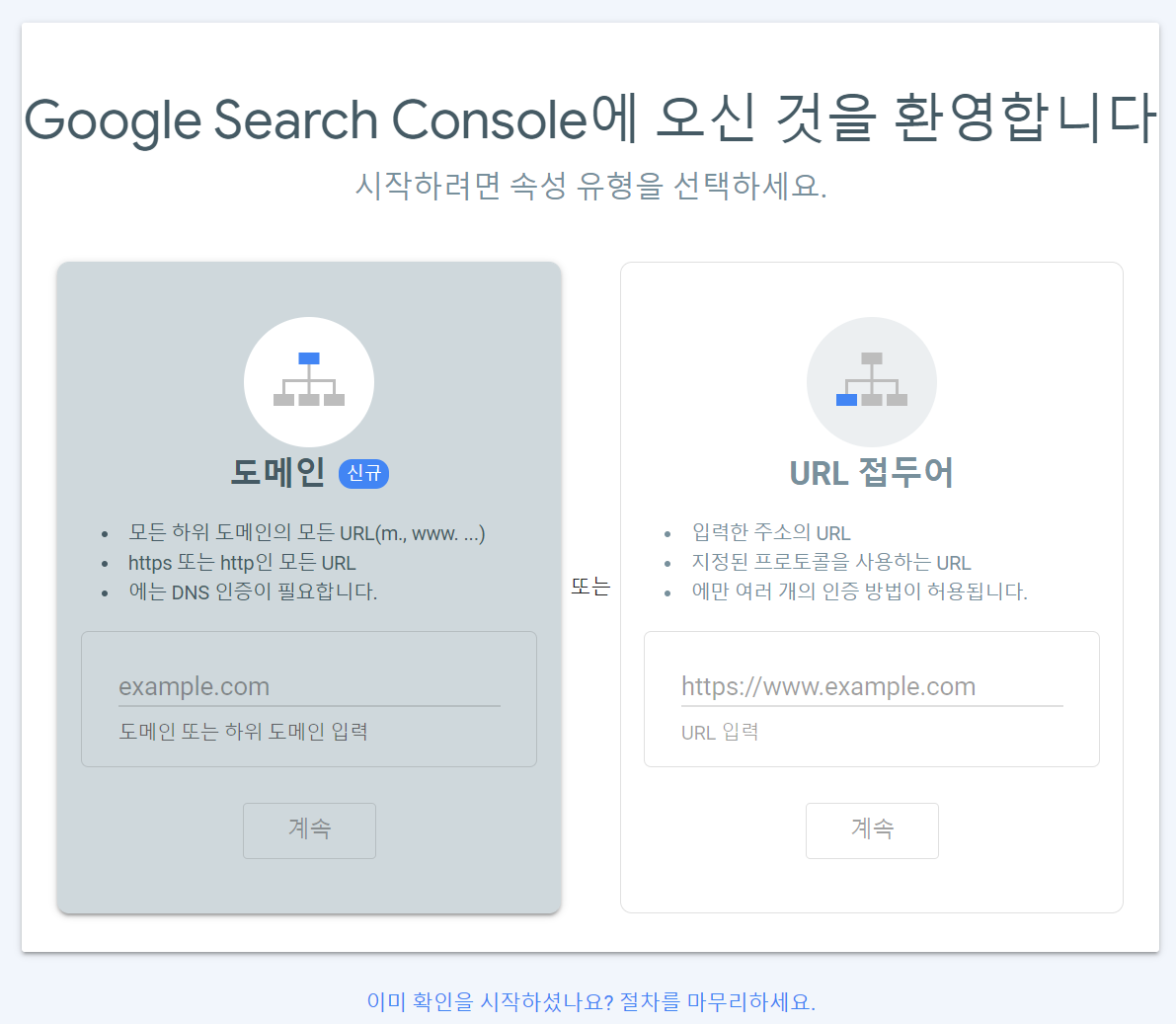Click '도메인 또는 하위 도메인 입력' helper text
1176x1024 pixels.
pos(243,732)
